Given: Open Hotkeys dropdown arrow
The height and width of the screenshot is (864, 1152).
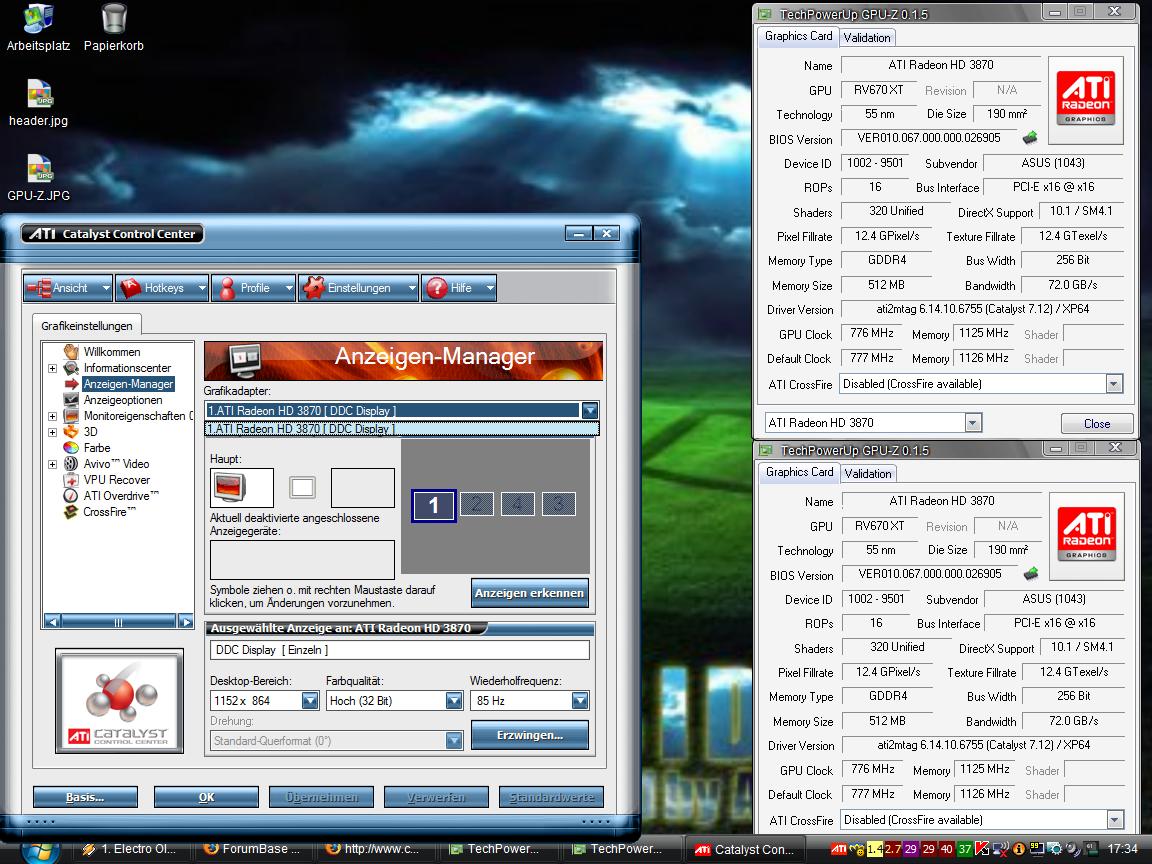Looking at the screenshot, I should coord(201,288).
